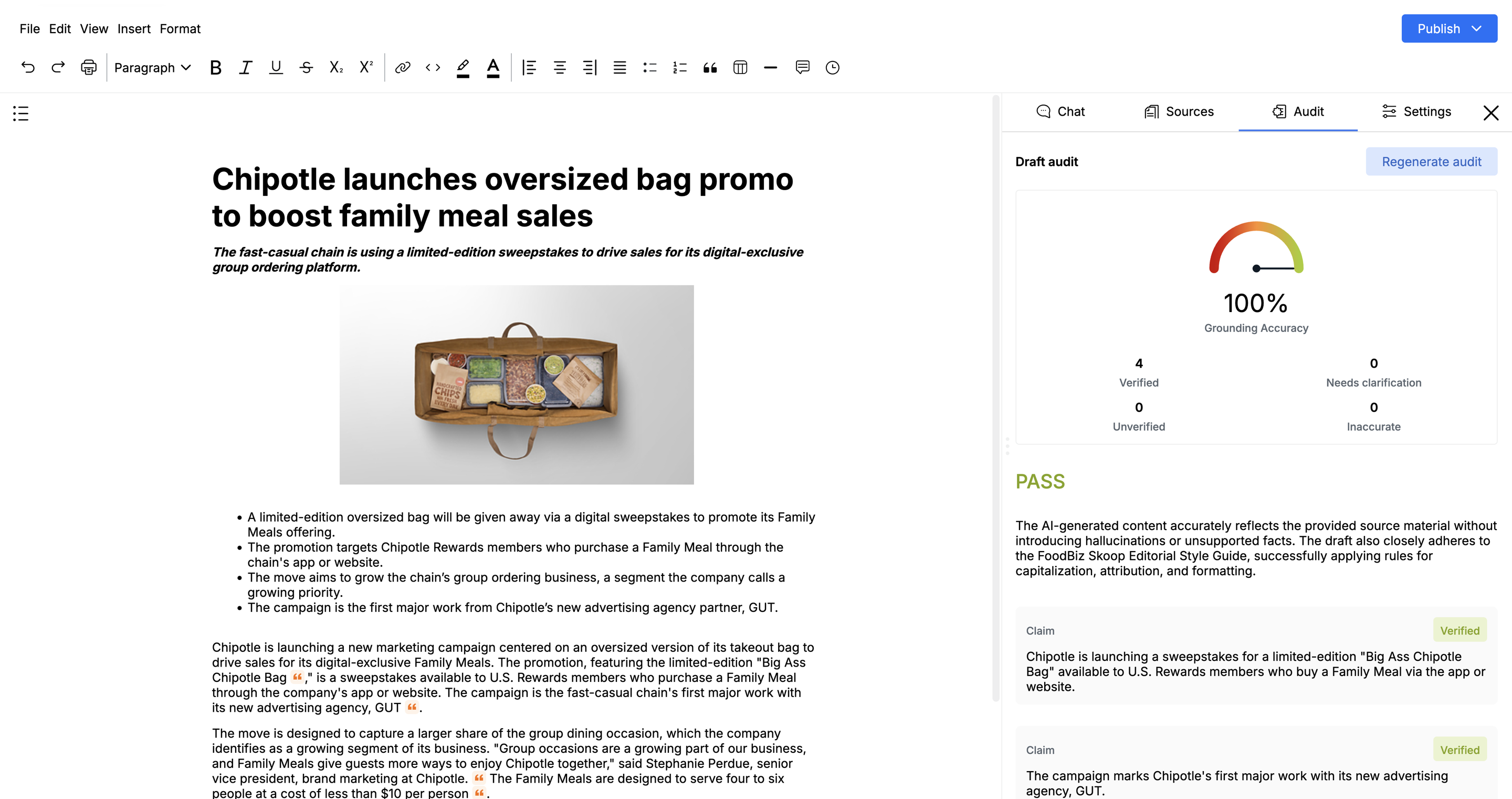Insert a table

740,68
